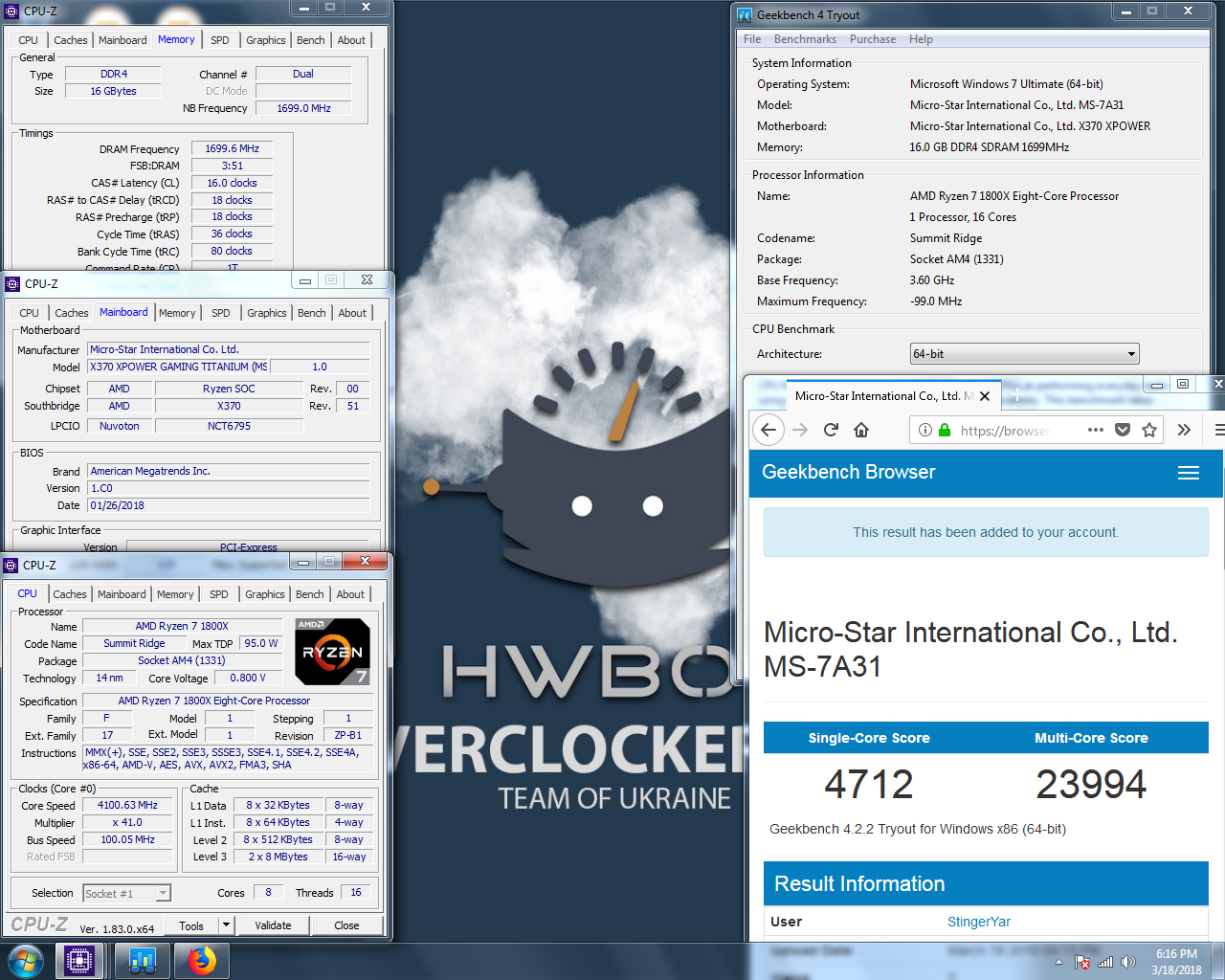This screenshot has width=1225, height=980.
Task: Select CPU tab in middle CPU-Z mainboard window
Action: pos(30,313)
